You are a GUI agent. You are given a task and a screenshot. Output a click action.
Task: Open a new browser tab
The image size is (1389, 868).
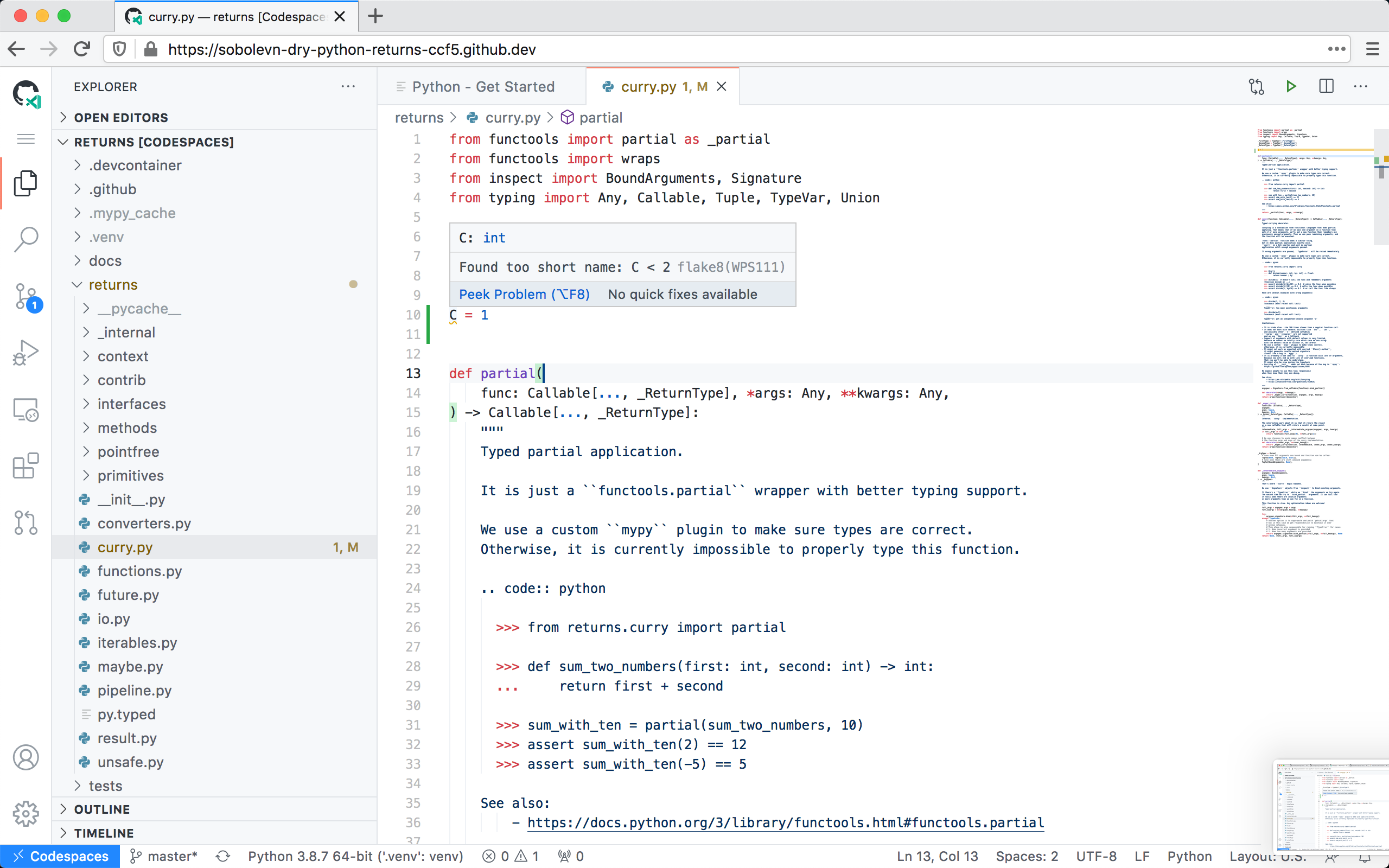[375, 16]
